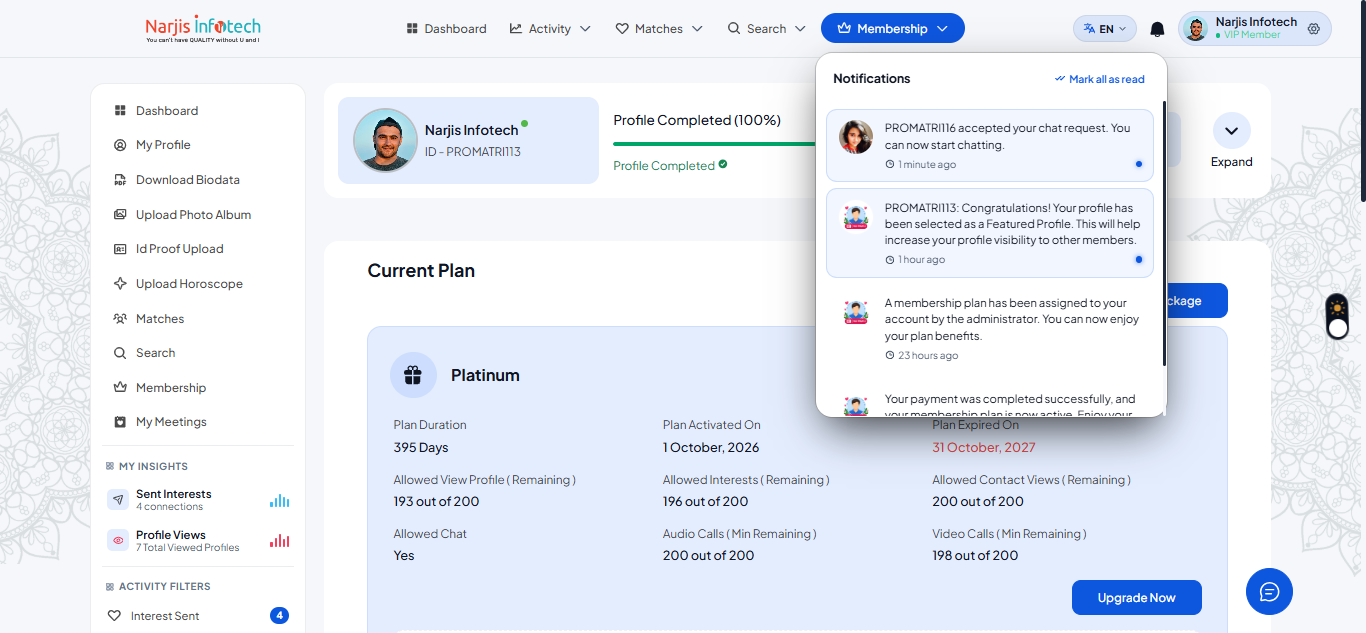Image resolution: width=1366 pixels, height=633 pixels.
Task: Click the Upload Photo Album image icon
Action: (120, 214)
